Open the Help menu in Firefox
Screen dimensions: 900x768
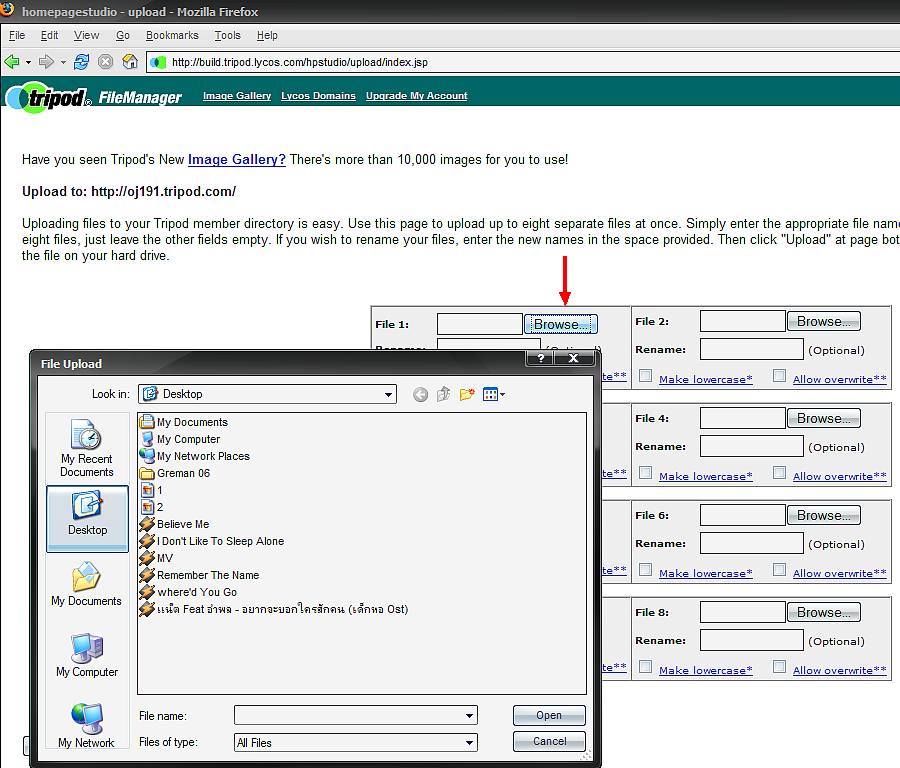click(267, 36)
